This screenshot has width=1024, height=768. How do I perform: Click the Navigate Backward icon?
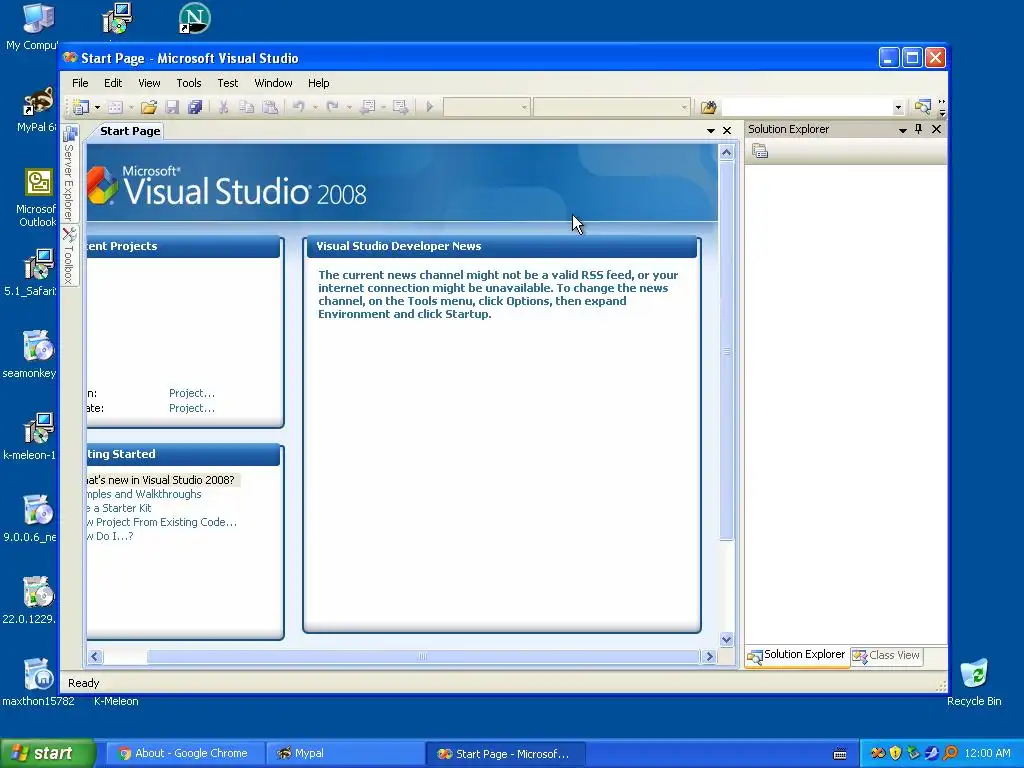click(368, 106)
